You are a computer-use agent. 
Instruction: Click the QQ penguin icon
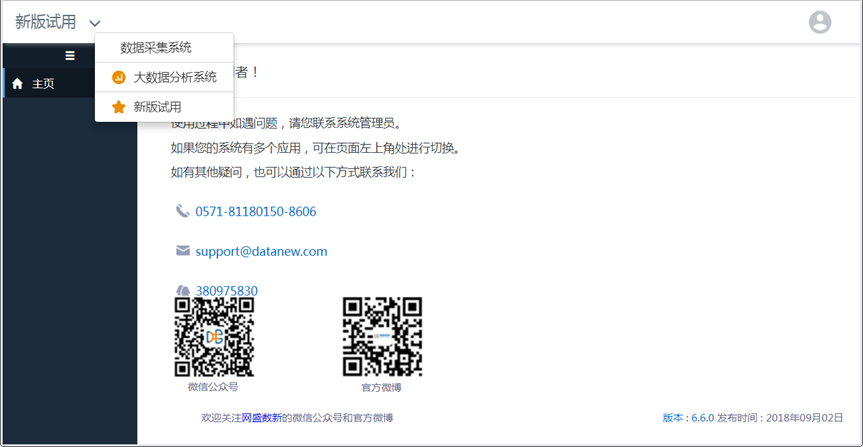pyautogui.click(x=182, y=291)
